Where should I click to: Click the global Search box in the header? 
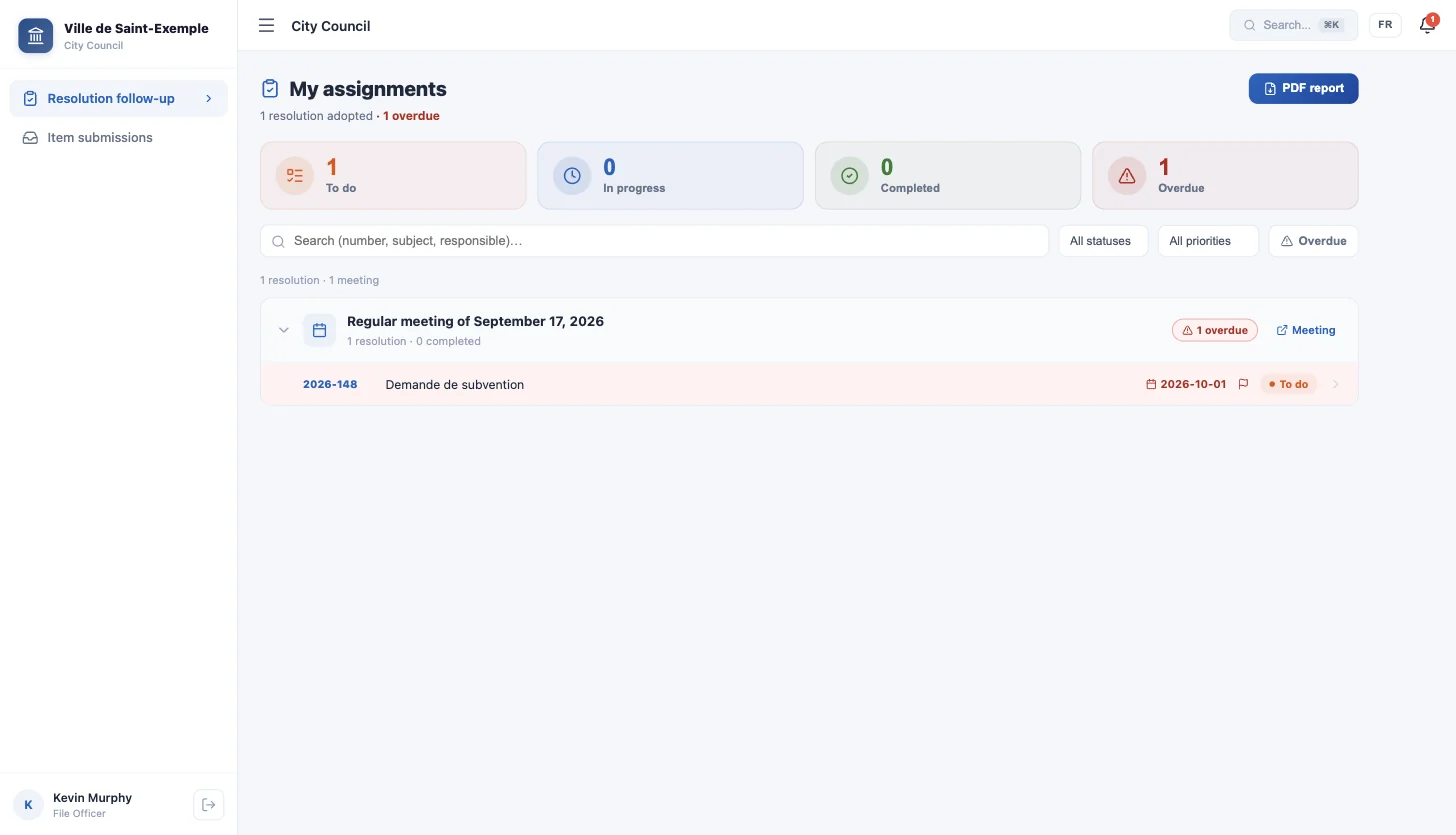1293,25
